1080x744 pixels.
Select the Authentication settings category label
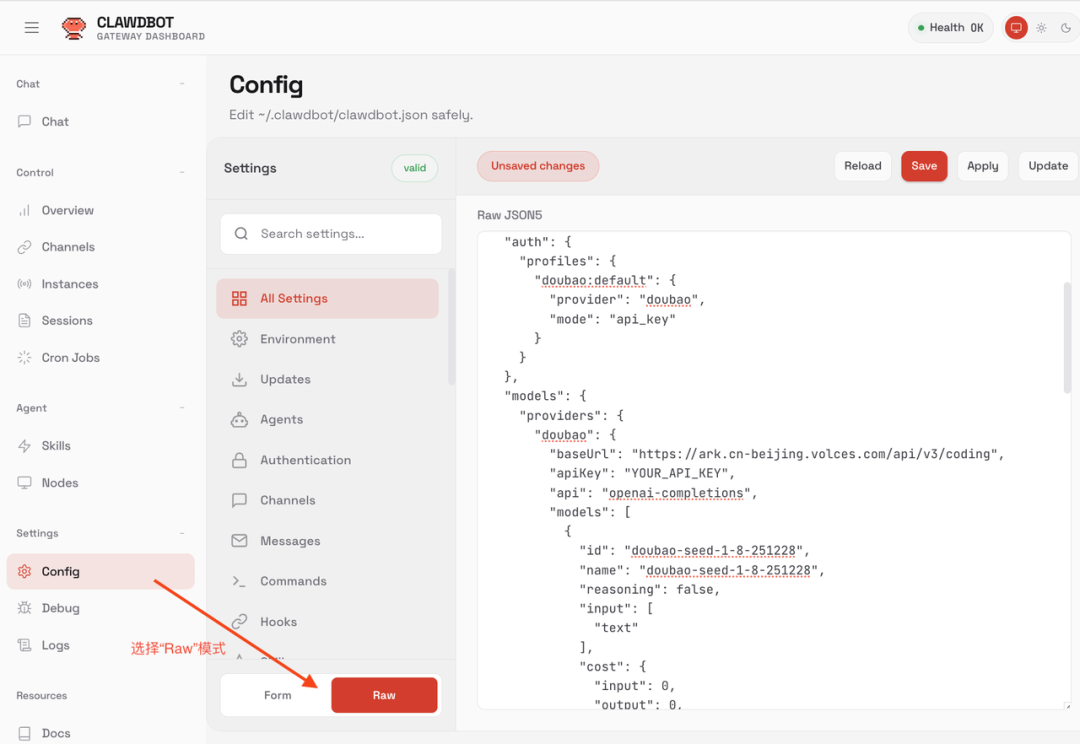tap(305, 460)
